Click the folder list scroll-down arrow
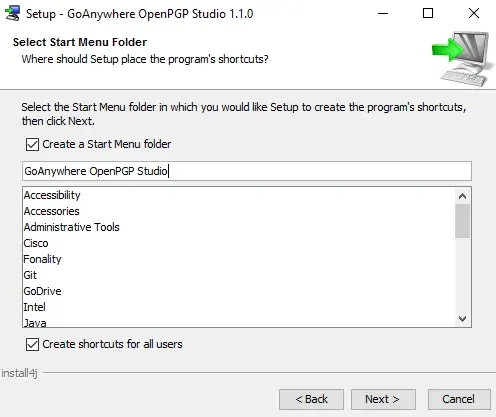The height and width of the screenshot is (417, 496). click(462, 319)
